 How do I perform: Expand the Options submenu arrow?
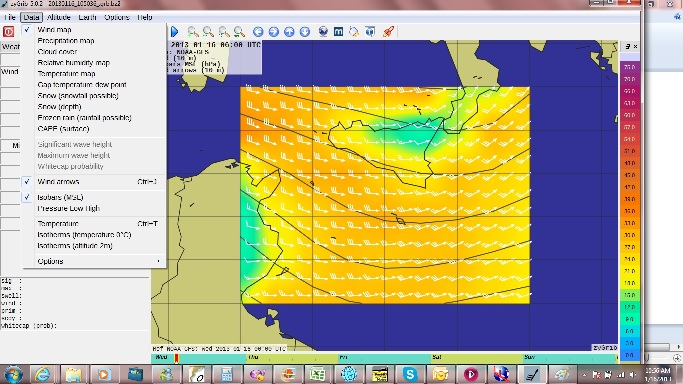(159, 261)
